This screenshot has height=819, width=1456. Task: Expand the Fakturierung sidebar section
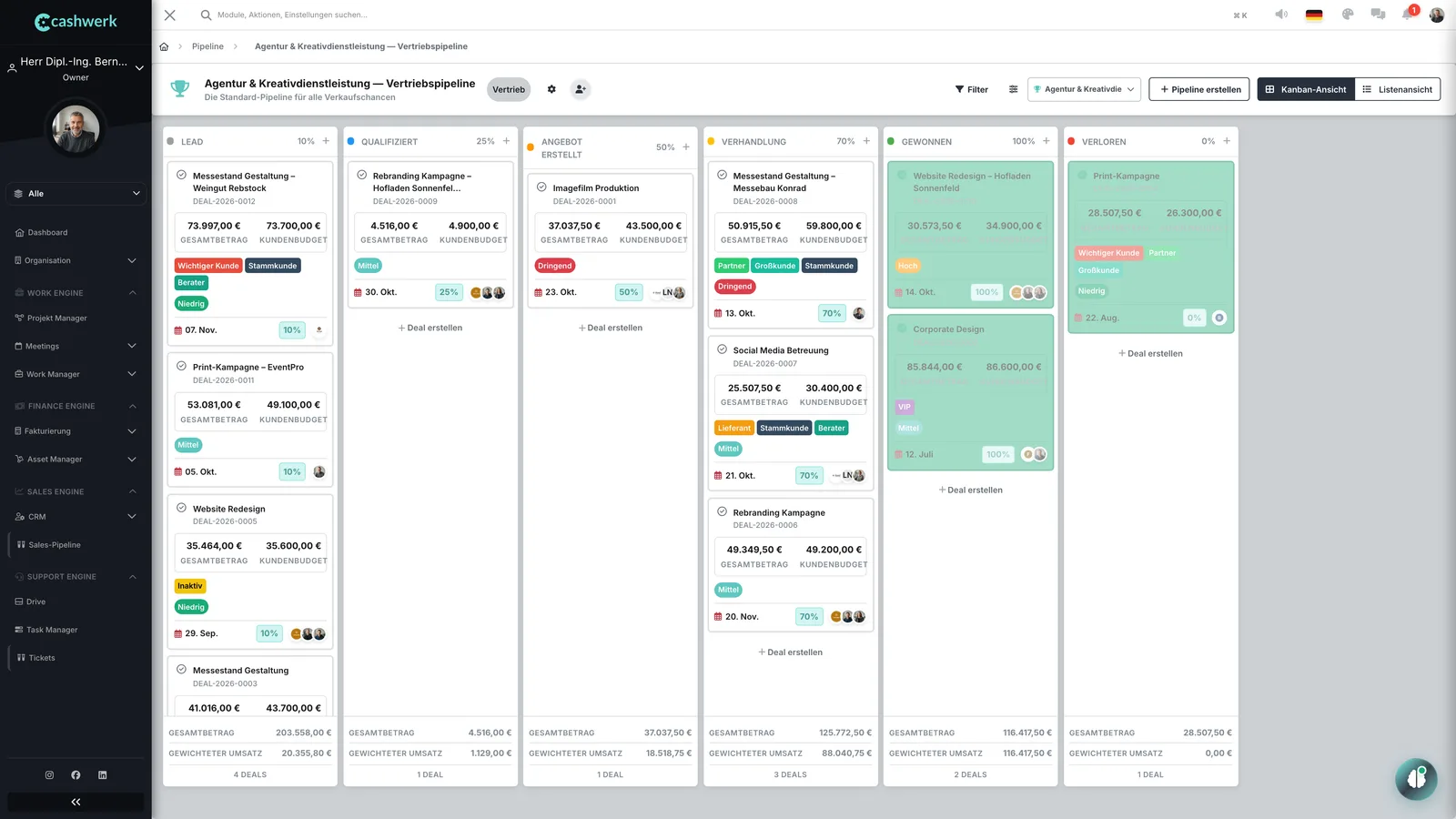[76, 431]
